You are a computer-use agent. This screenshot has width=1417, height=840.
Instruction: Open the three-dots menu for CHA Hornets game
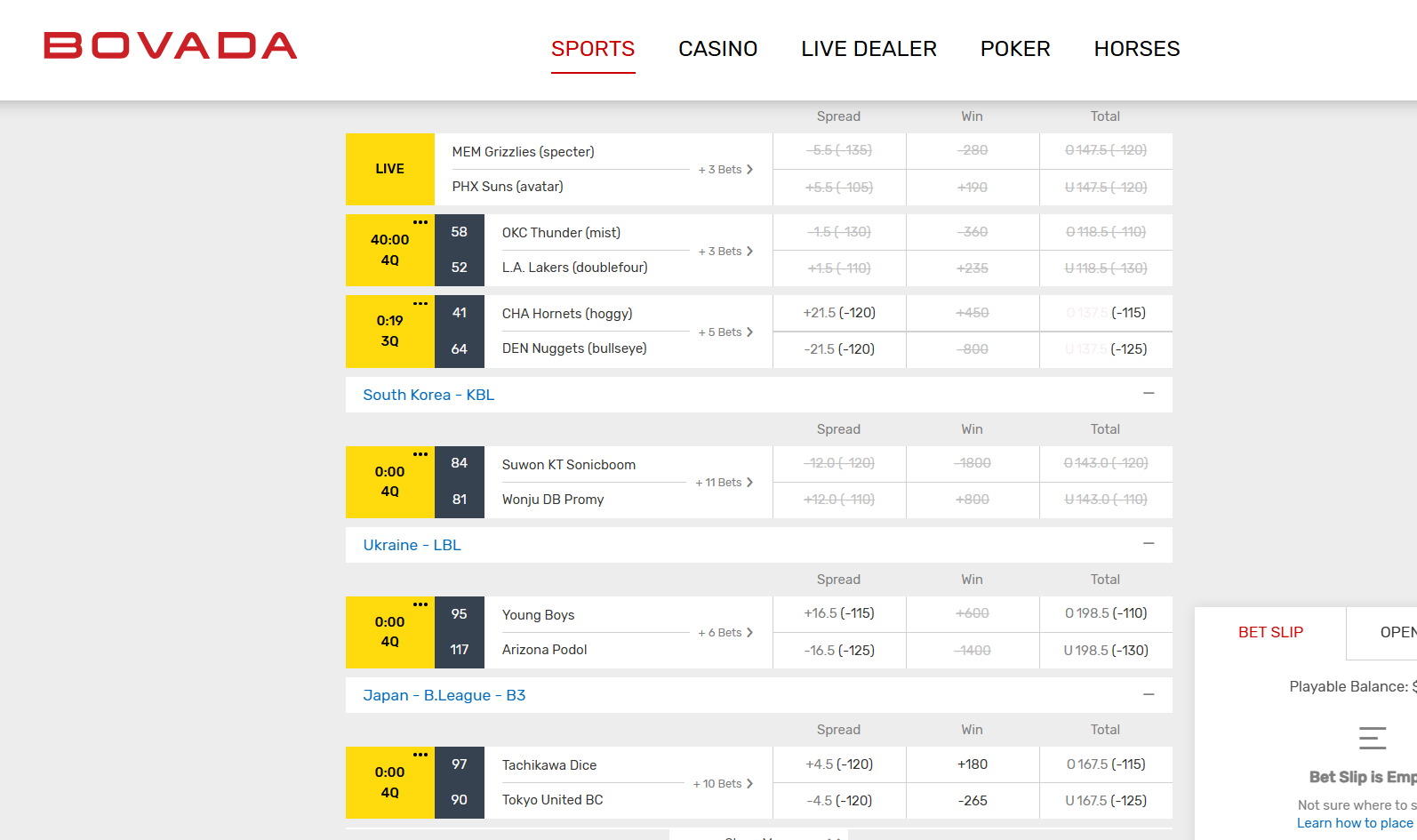point(420,303)
